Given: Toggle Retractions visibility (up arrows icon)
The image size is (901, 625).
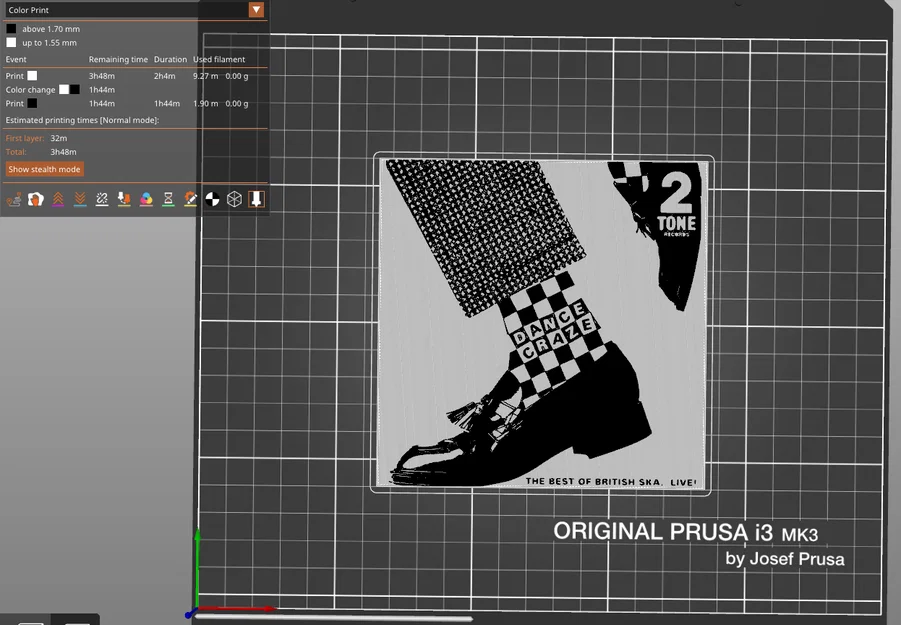Looking at the screenshot, I should click(x=58, y=199).
